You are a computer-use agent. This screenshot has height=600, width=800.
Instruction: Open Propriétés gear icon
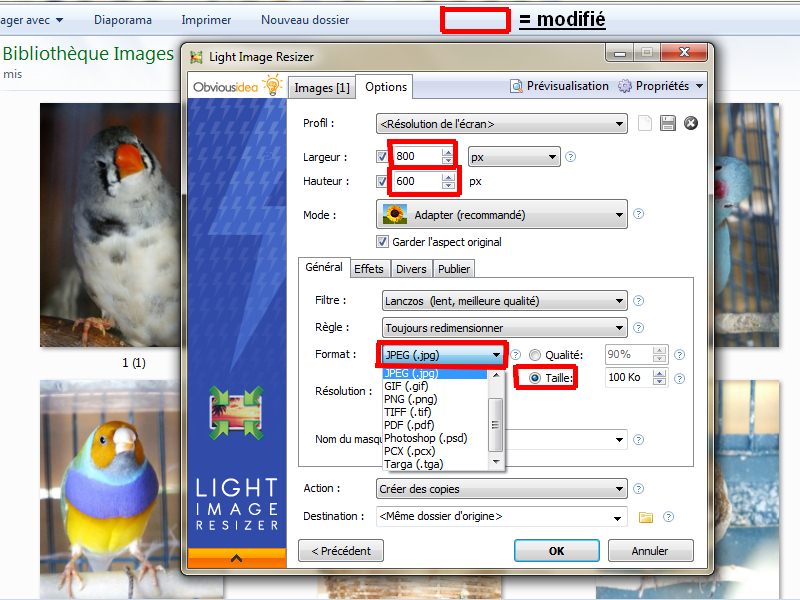tap(624, 86)
